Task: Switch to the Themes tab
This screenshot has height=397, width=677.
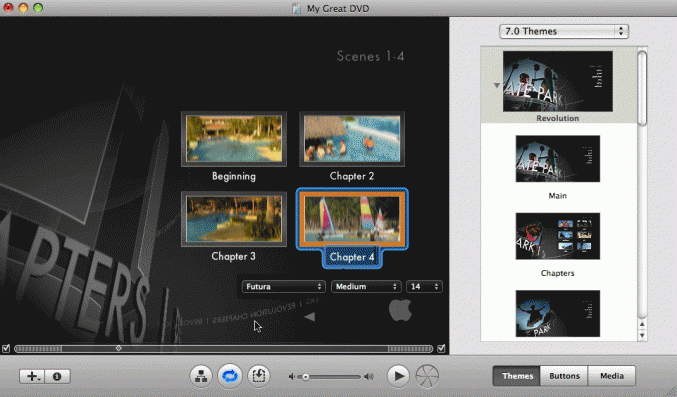Action: click(517, 376)
